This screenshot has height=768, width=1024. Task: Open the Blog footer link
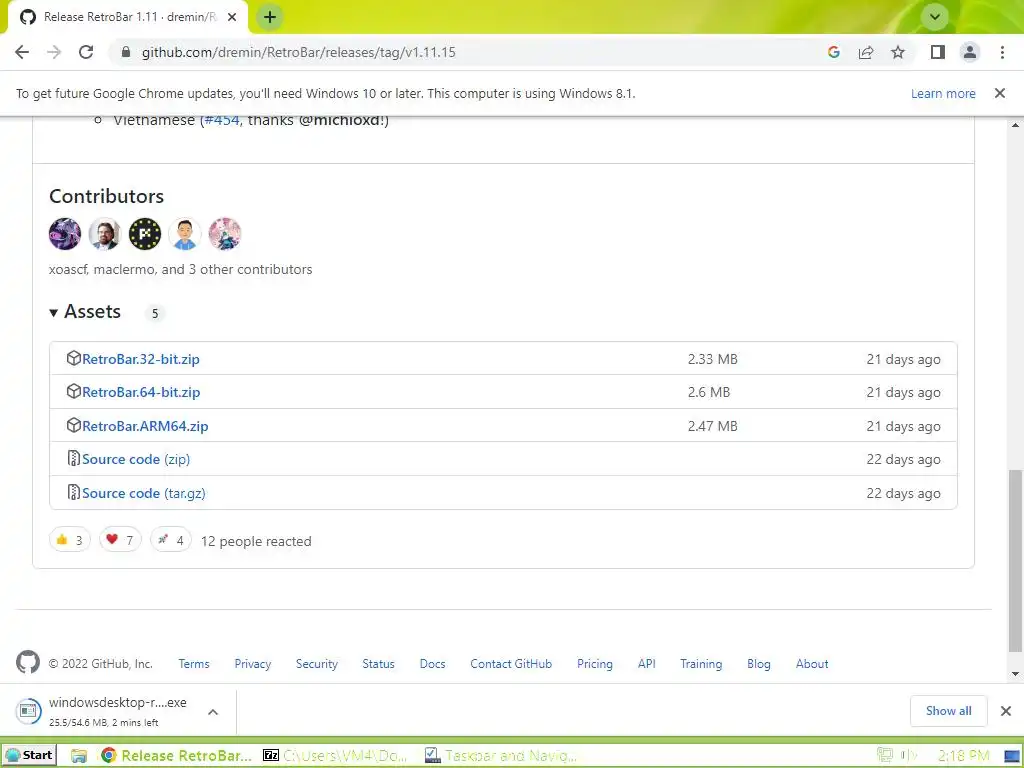tap(759, 664)
